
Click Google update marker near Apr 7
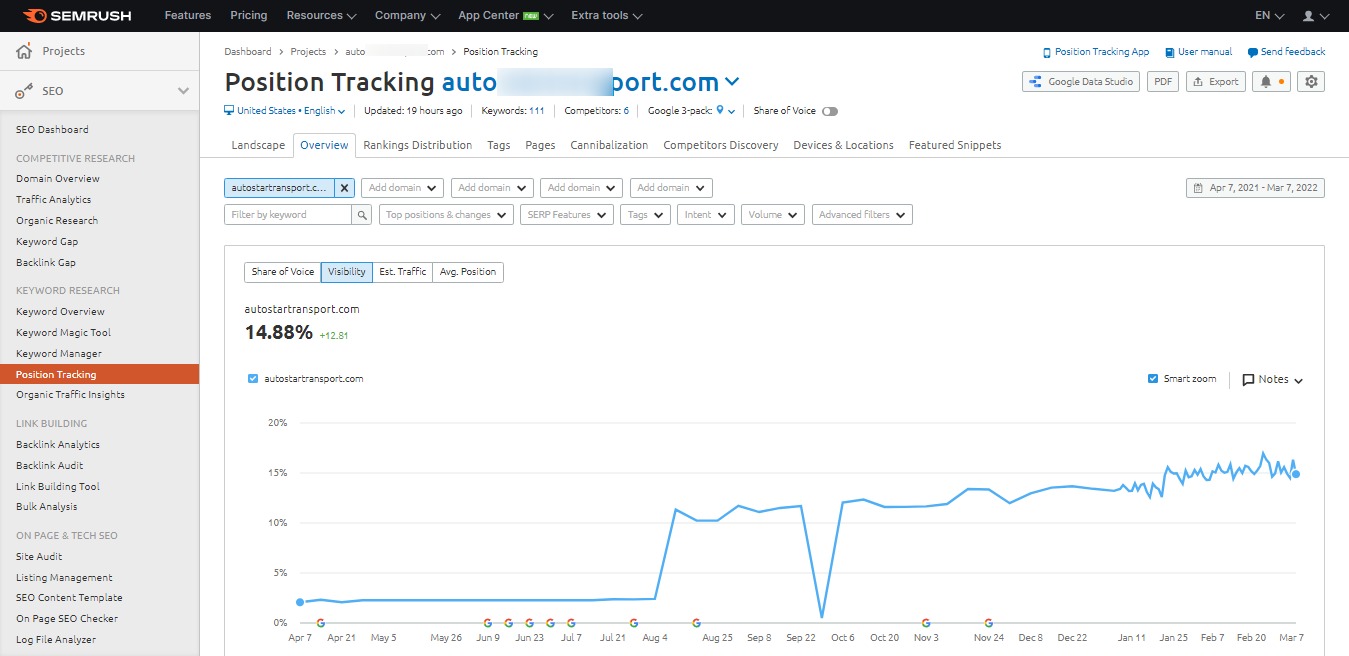[320, 623]
